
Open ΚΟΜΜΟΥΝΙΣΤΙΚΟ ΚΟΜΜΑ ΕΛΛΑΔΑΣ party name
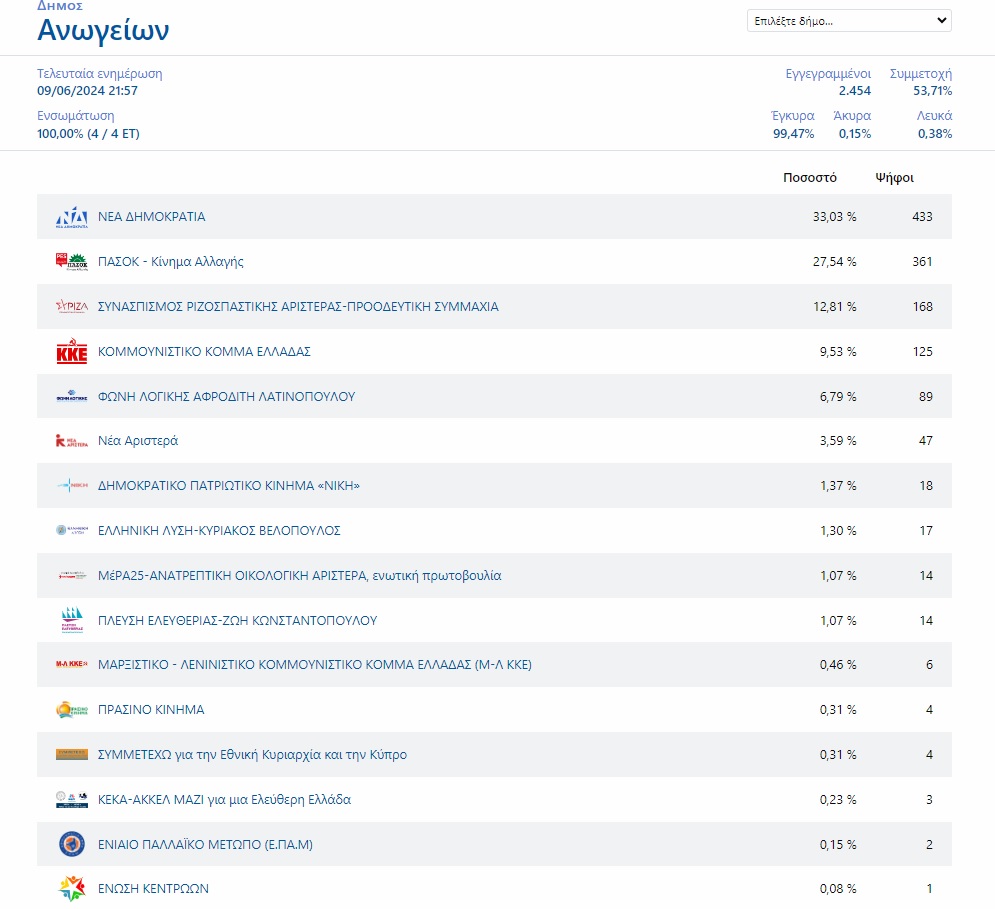coord(204,351)
